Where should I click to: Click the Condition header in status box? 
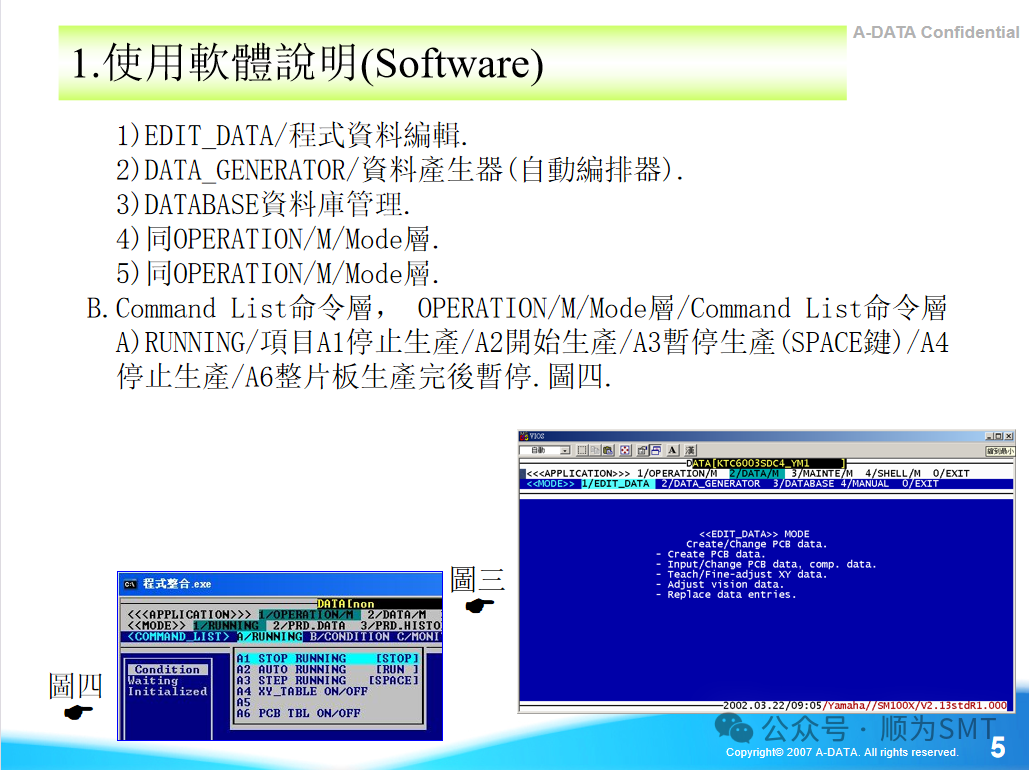point(167,670)
